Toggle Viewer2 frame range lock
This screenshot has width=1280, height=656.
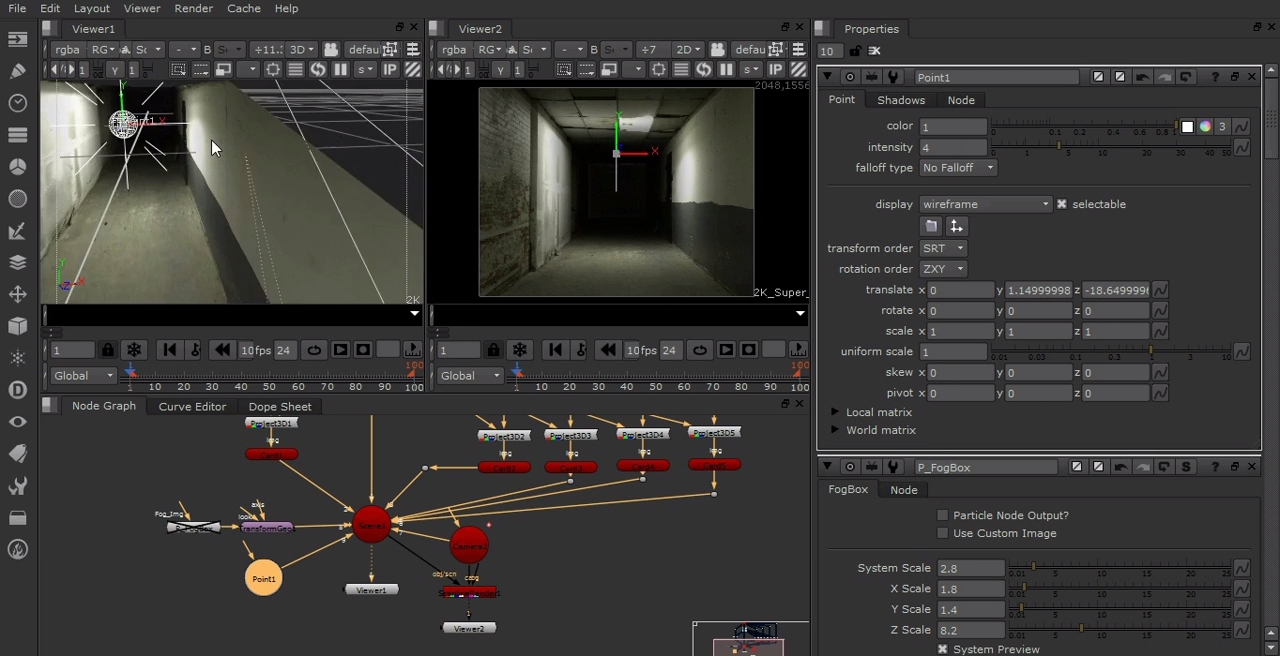(493, 350)
